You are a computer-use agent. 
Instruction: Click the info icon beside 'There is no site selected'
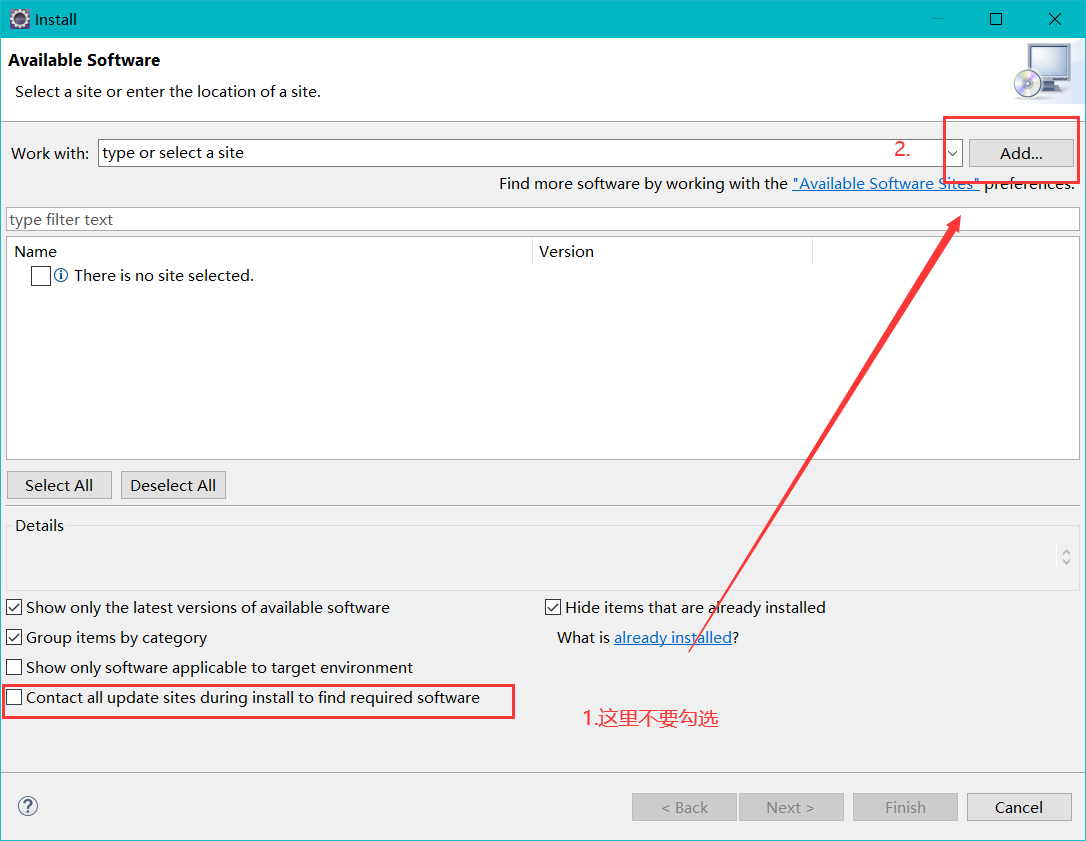pyautogui.click(x=61, y=276)
